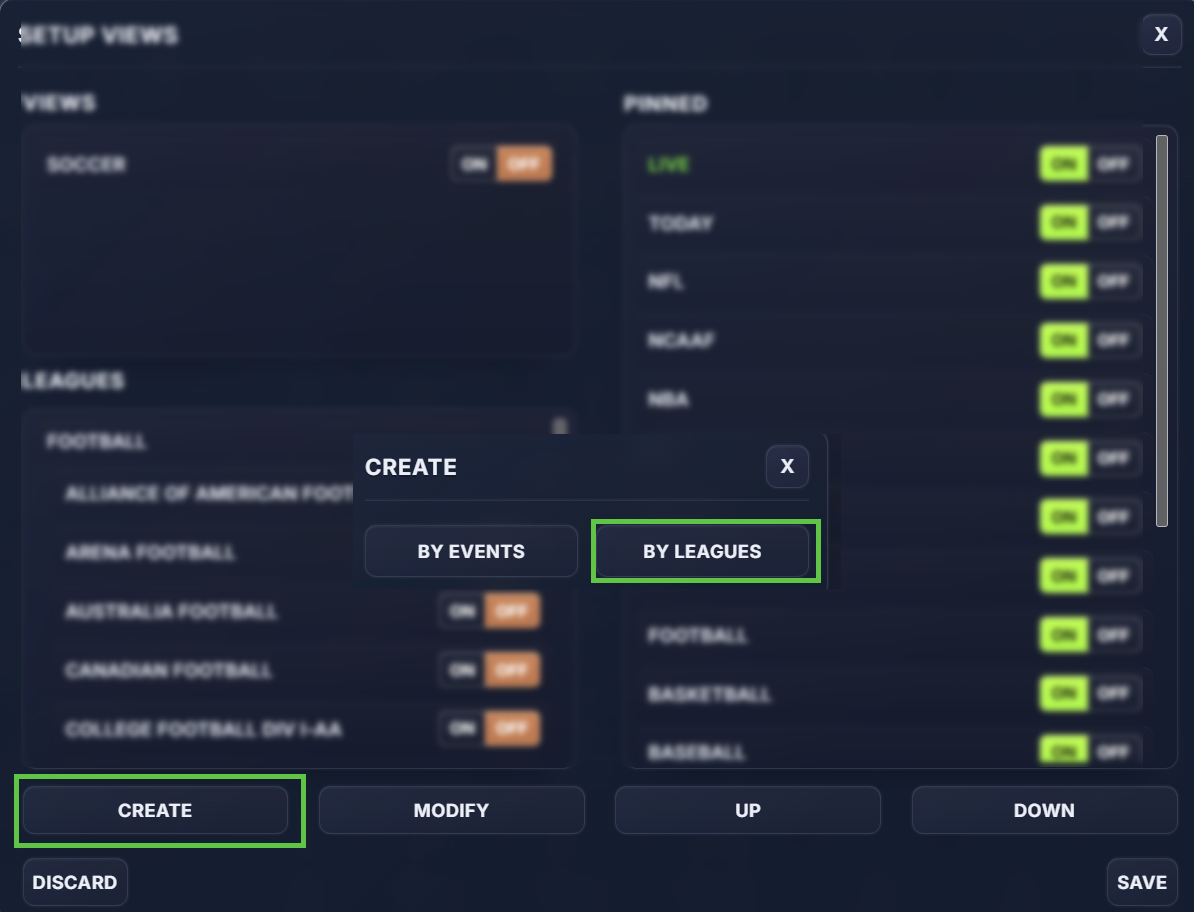Image resolution: width=1194 pixels, height=912 pixels.
Task: Turn OFF the Today pinned view
Action: coord(1113,222)
